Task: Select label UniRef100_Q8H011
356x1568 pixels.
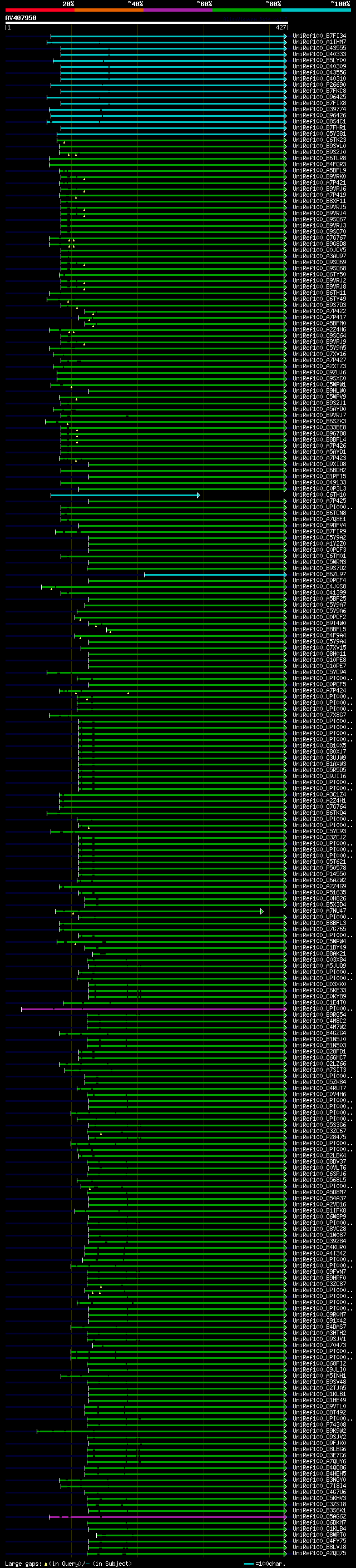Action: coord(319,654)
